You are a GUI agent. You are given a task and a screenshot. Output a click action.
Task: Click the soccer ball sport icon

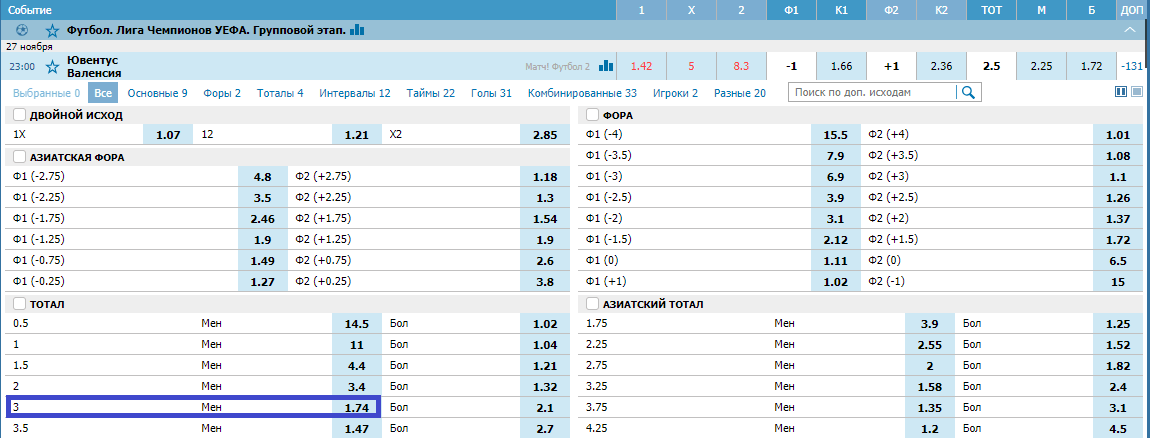pos(22,30)
